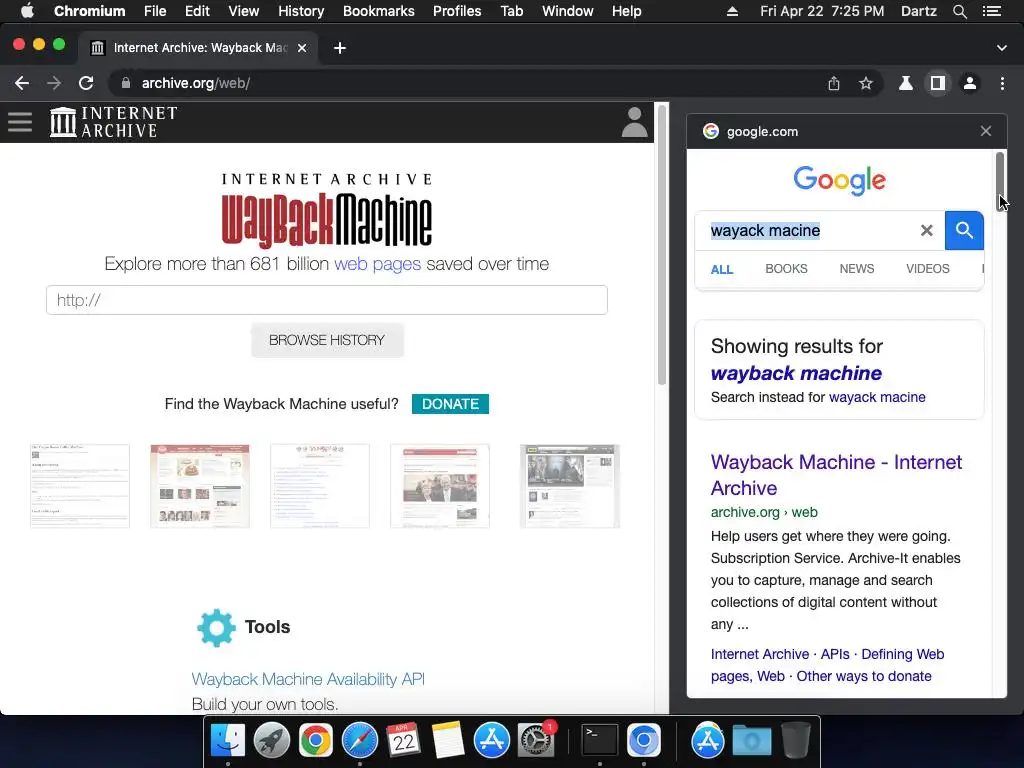Open the first archived page thumbnail

80,486
